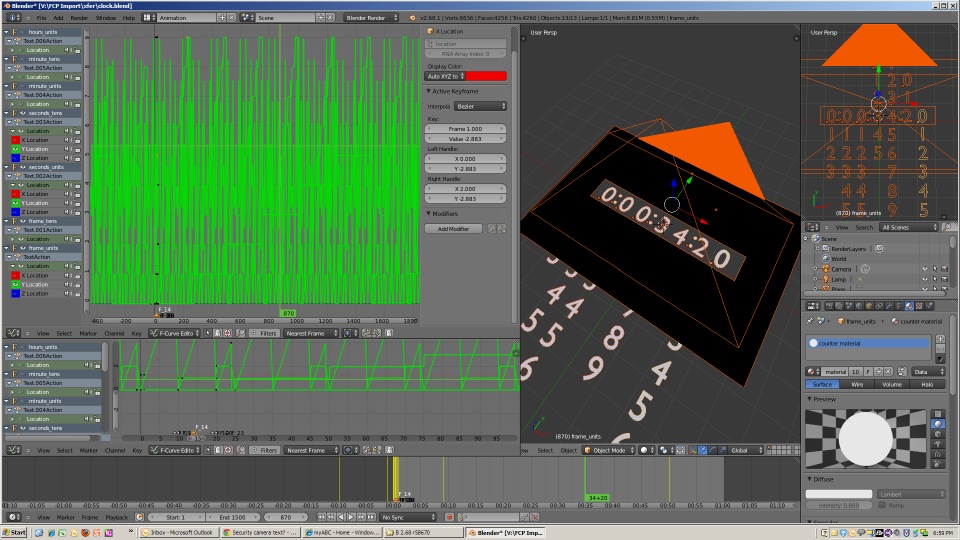Switch material type to Wire
The width and height of the screenshot is (960, 540).
click(x=857, y=384)
